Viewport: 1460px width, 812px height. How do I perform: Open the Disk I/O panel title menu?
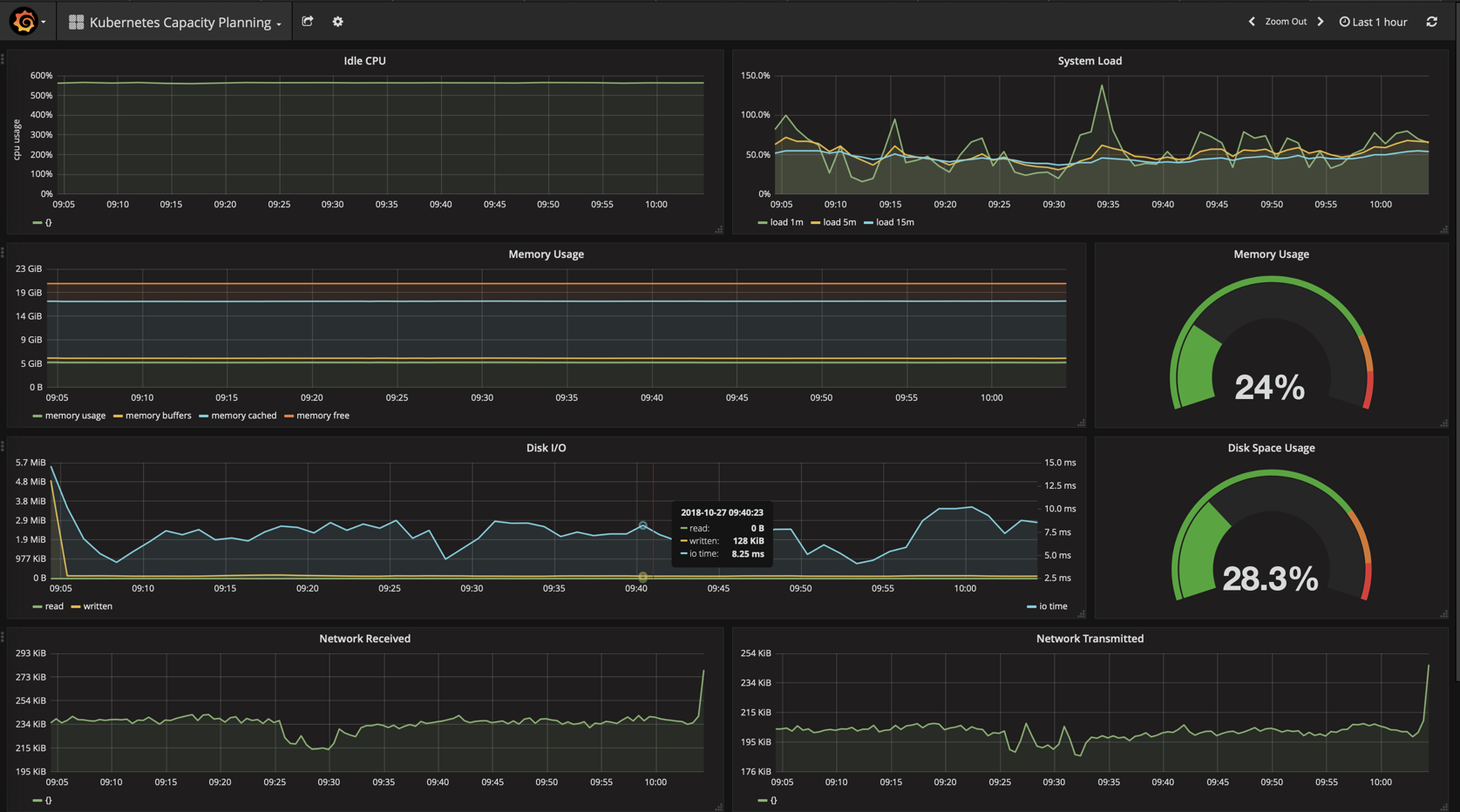point(546,448)
